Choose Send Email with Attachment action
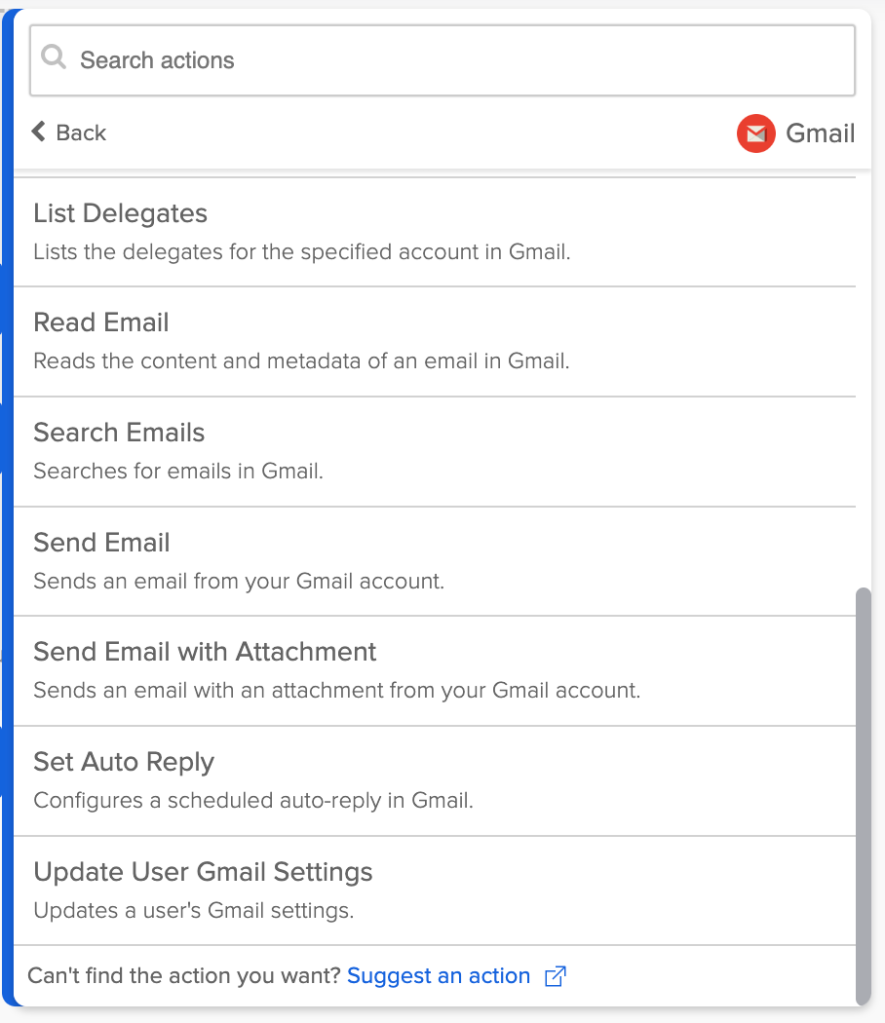Screen dimensions: 885x1023 coord(435,671)
